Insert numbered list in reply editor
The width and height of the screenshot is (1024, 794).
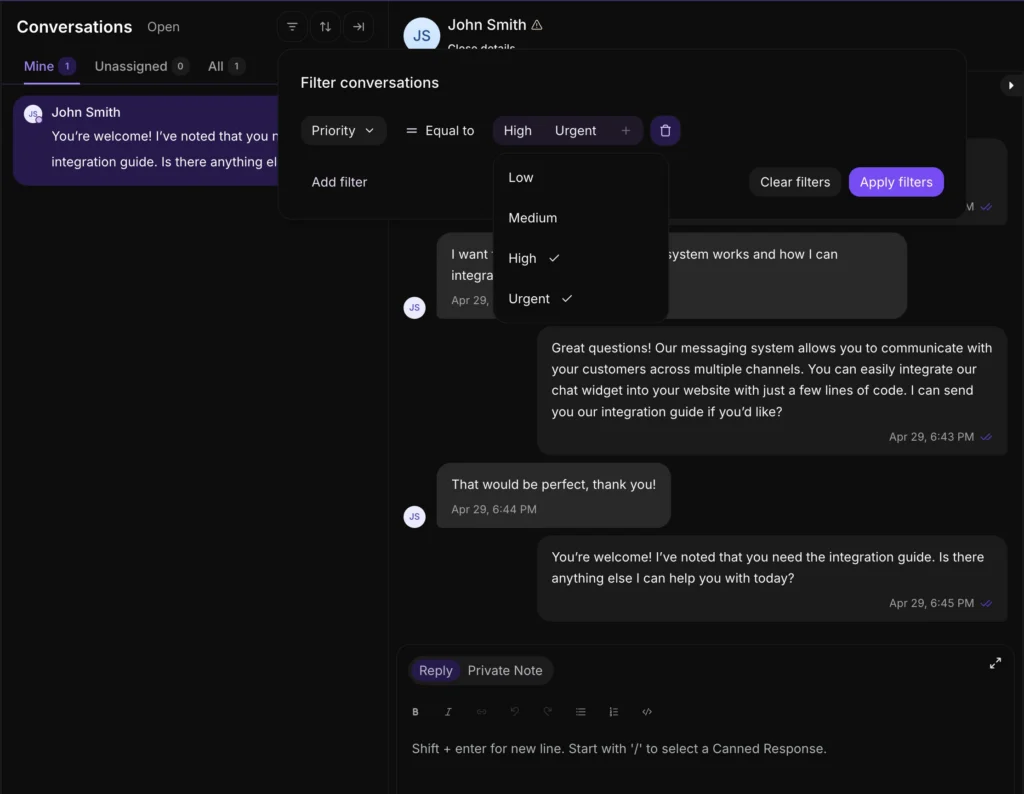613,712
